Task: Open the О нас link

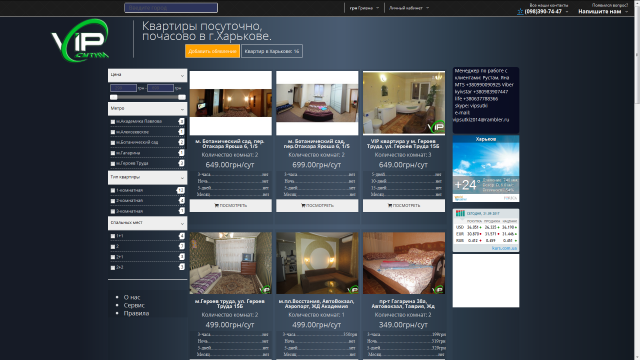Action: (x=131, y=298)
